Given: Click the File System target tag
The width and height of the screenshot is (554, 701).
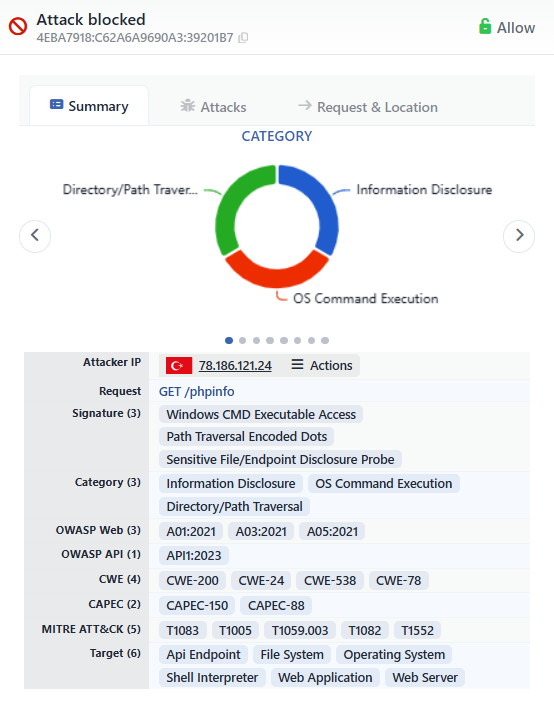Looking at the screenshot, I should click(x=292, y=655).
